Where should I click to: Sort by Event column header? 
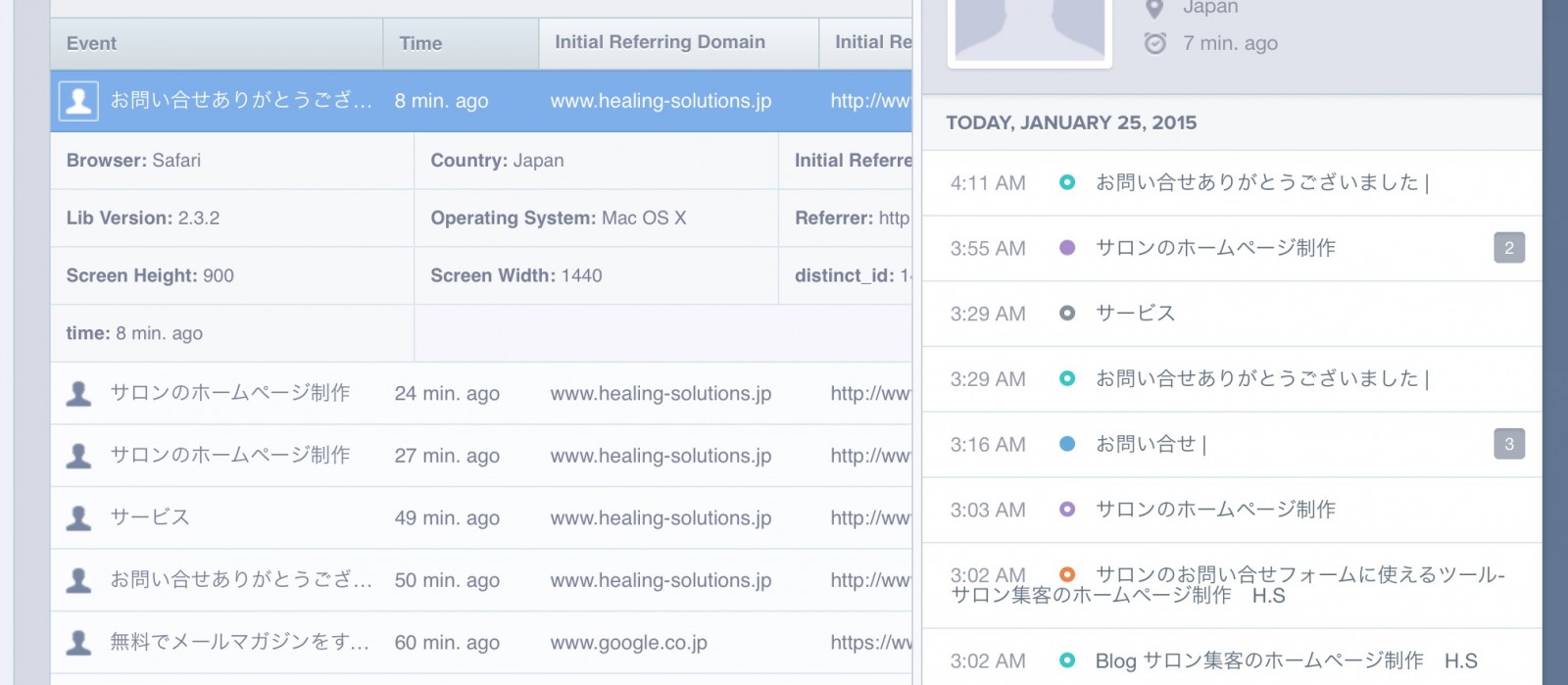coord(217,43)
